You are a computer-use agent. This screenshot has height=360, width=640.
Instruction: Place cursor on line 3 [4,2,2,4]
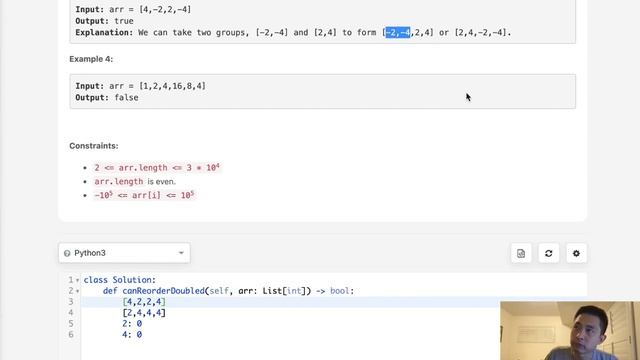click(144, 302)
